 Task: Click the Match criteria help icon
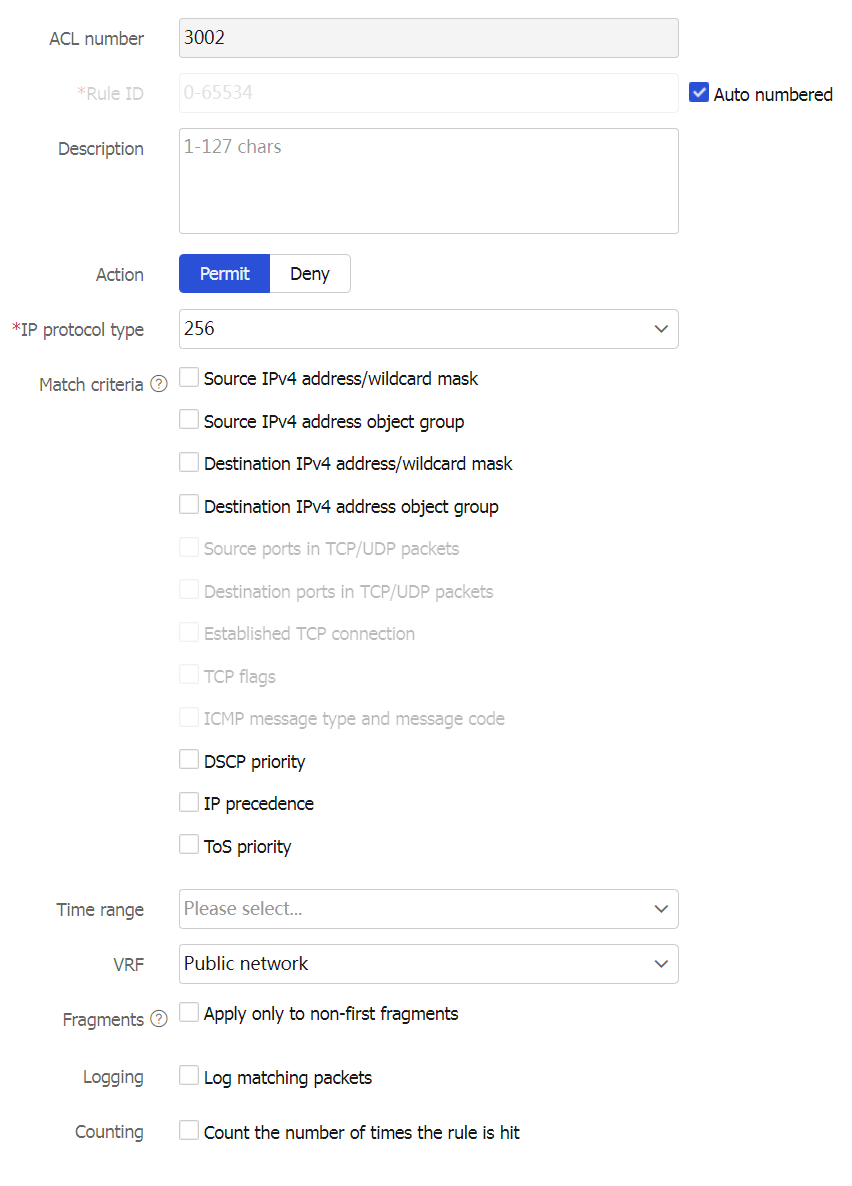(158, 384)
